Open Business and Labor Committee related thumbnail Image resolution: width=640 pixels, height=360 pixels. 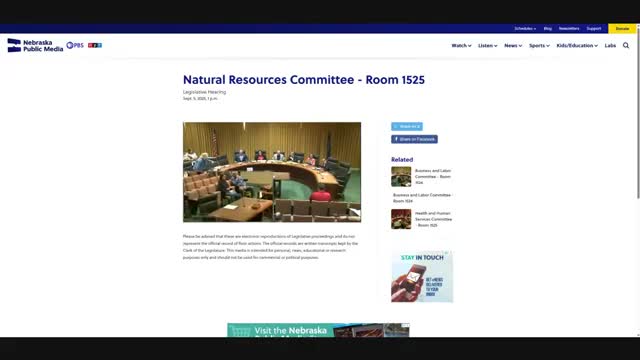click(x=401, y=176)
